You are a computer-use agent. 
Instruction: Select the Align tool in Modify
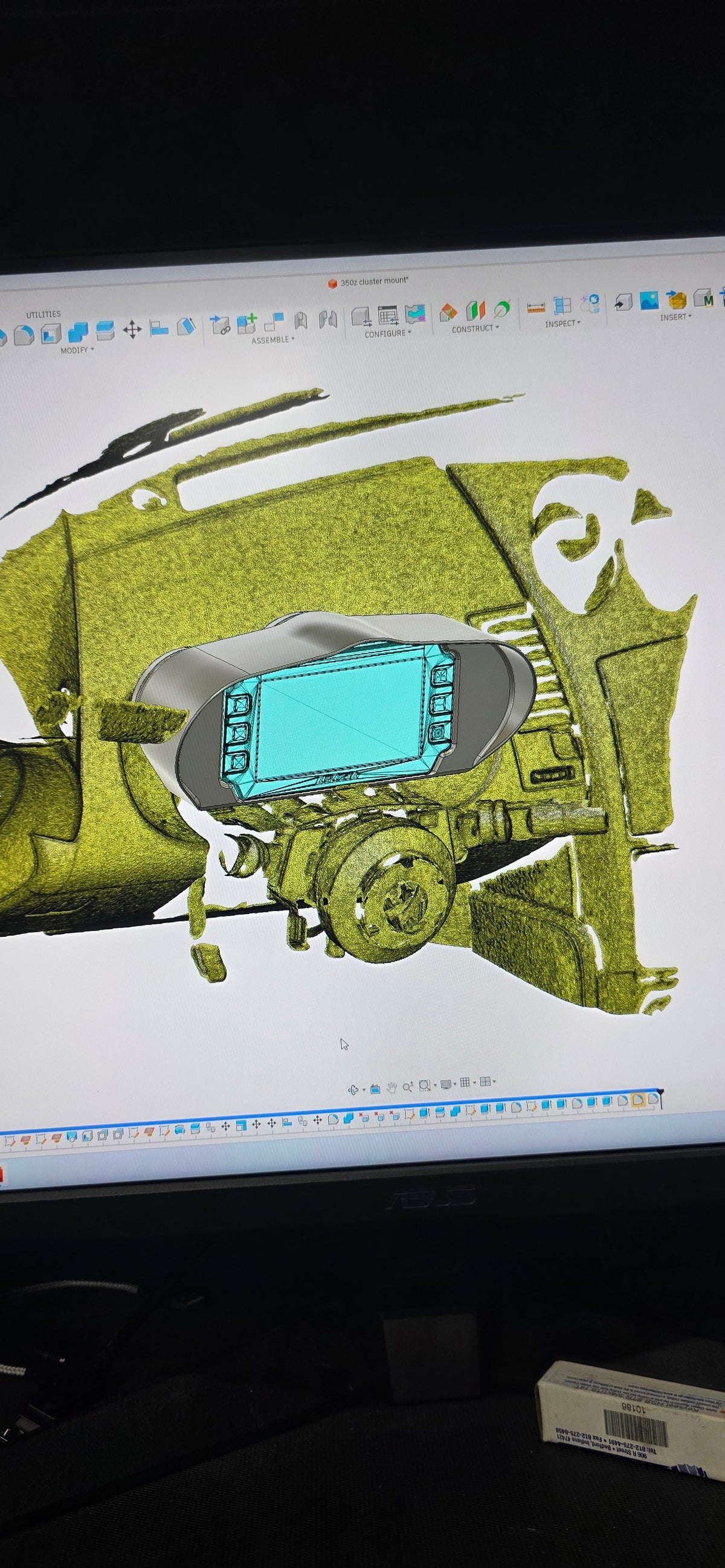(158, 328)
